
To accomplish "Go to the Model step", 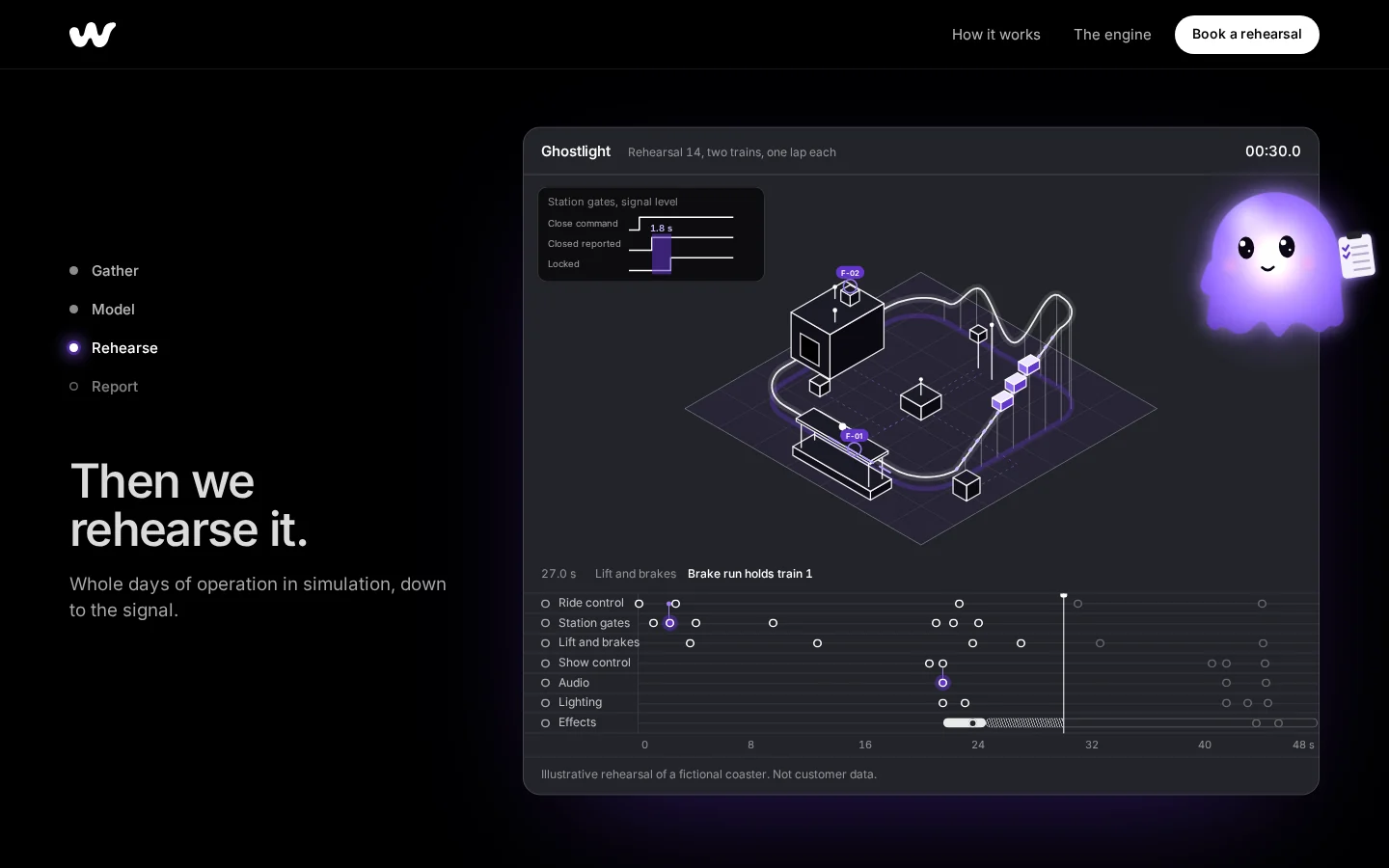I will (102, 310).
